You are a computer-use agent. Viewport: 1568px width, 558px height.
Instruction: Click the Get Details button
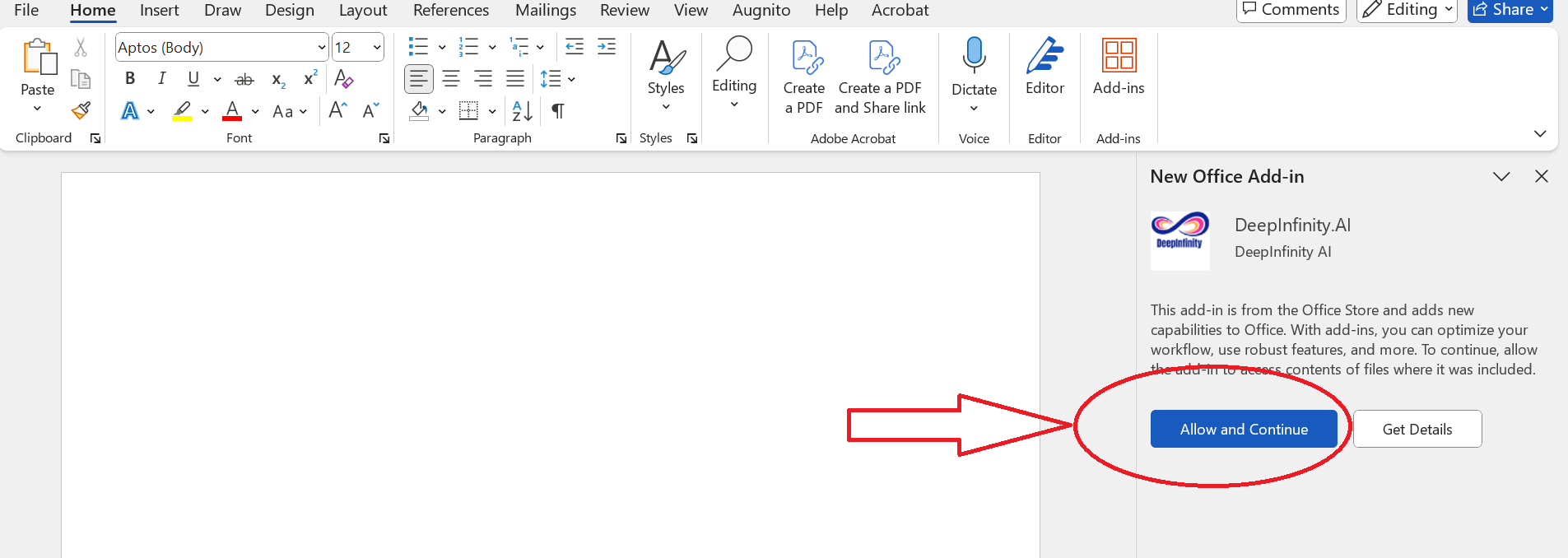[1417, 429]
